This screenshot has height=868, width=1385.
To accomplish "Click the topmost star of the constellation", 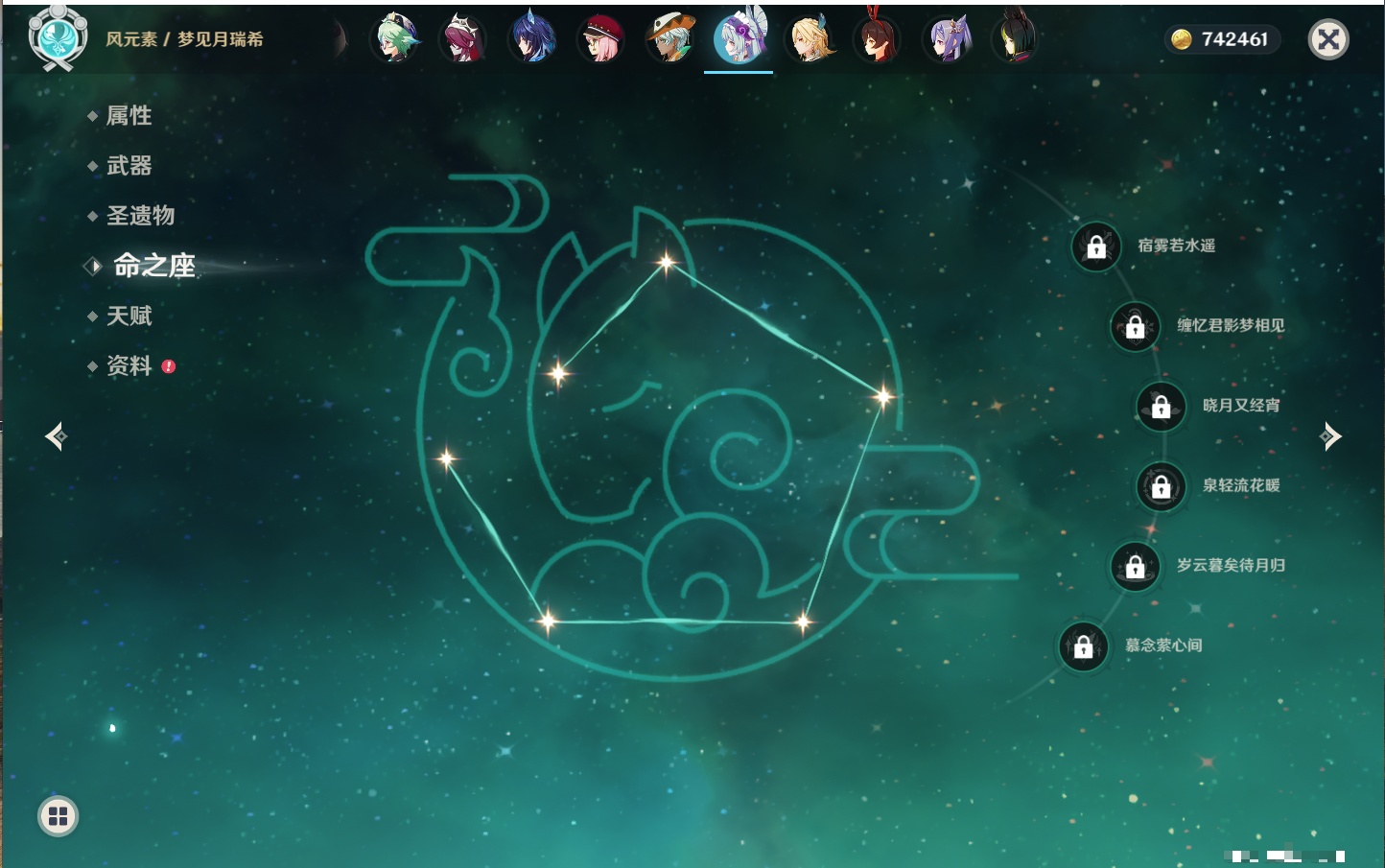I will [x=666, y=261].
